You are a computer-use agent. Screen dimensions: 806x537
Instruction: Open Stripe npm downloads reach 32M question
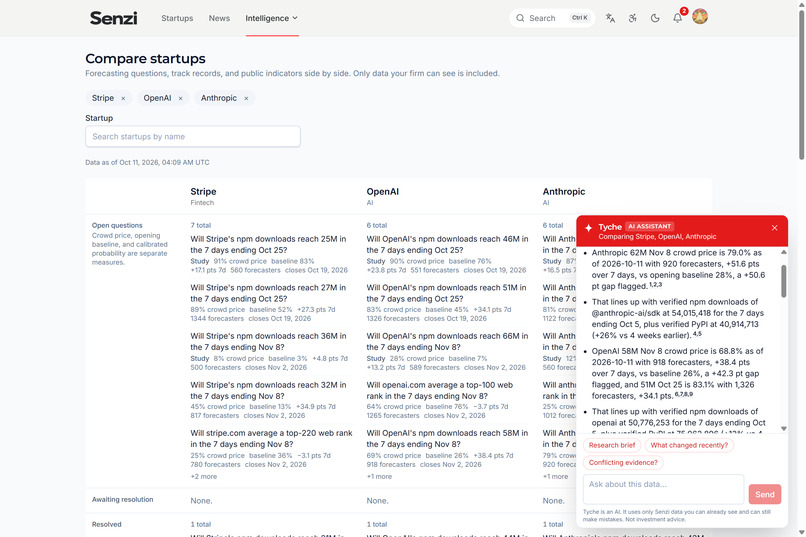click(x=268, y=390)
